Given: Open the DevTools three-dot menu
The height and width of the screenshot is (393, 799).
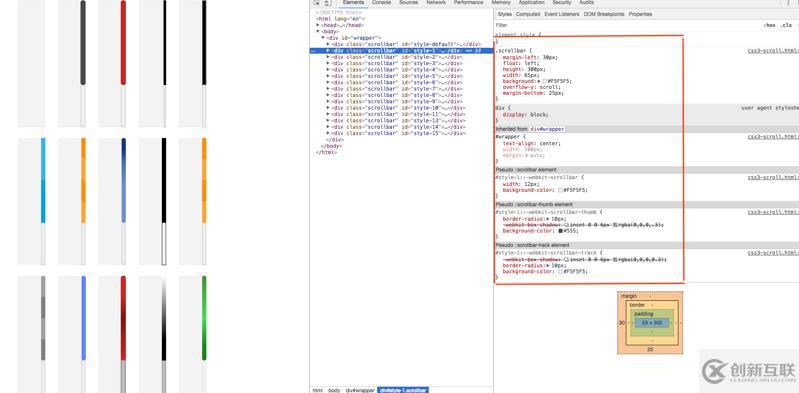Looking at the screenshot, I should coord(789,3).
